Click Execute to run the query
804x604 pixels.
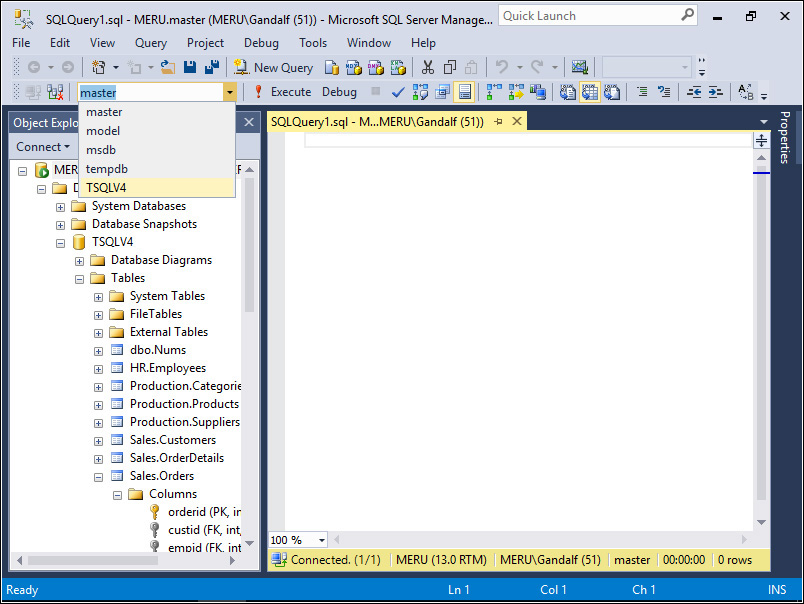click(x=282, y=92)
